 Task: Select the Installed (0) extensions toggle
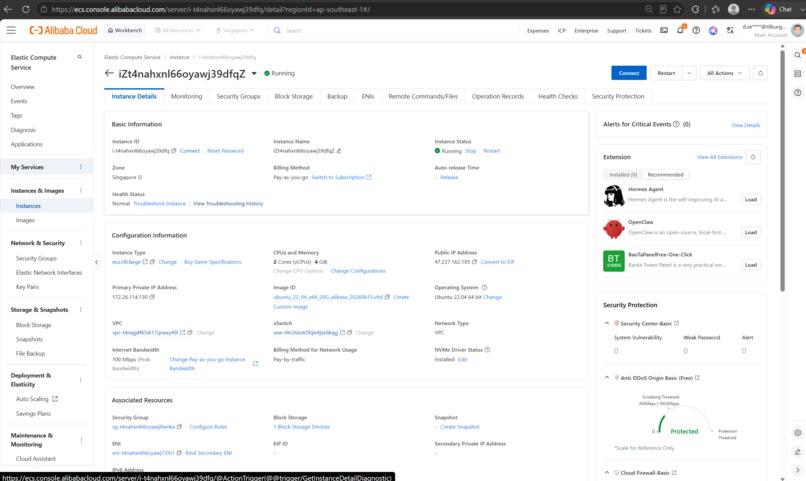[x=623, y=175]
